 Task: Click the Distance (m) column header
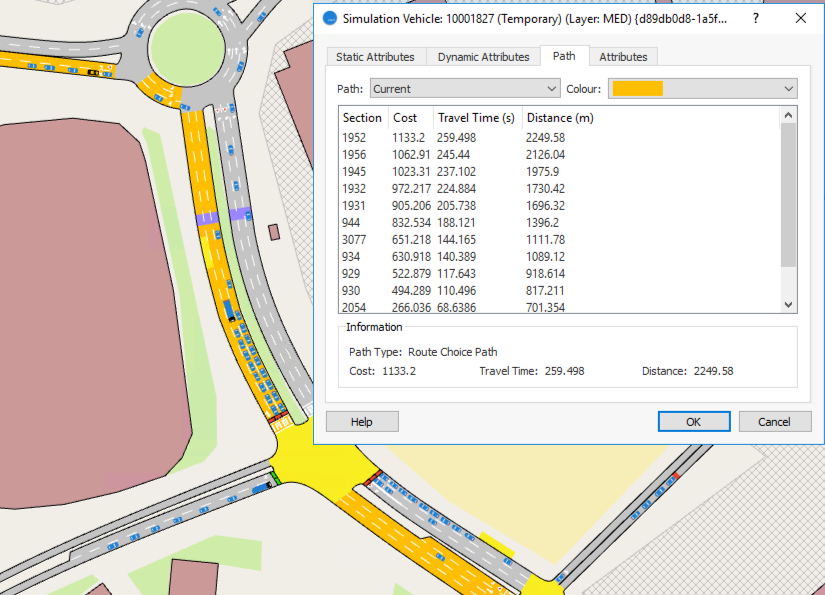coord(560,118)
